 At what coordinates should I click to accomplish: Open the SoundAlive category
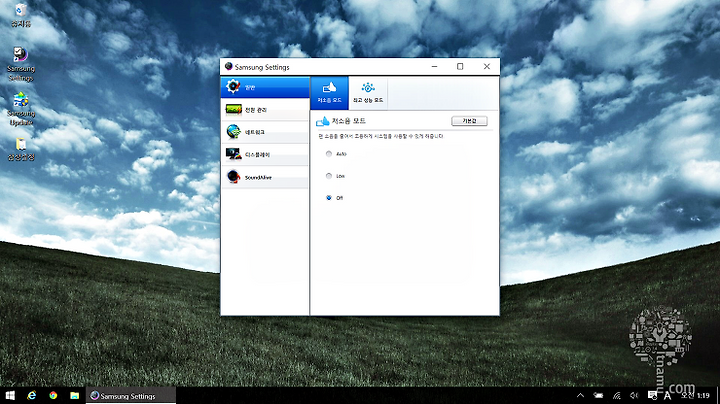click(x=265, y=177)
